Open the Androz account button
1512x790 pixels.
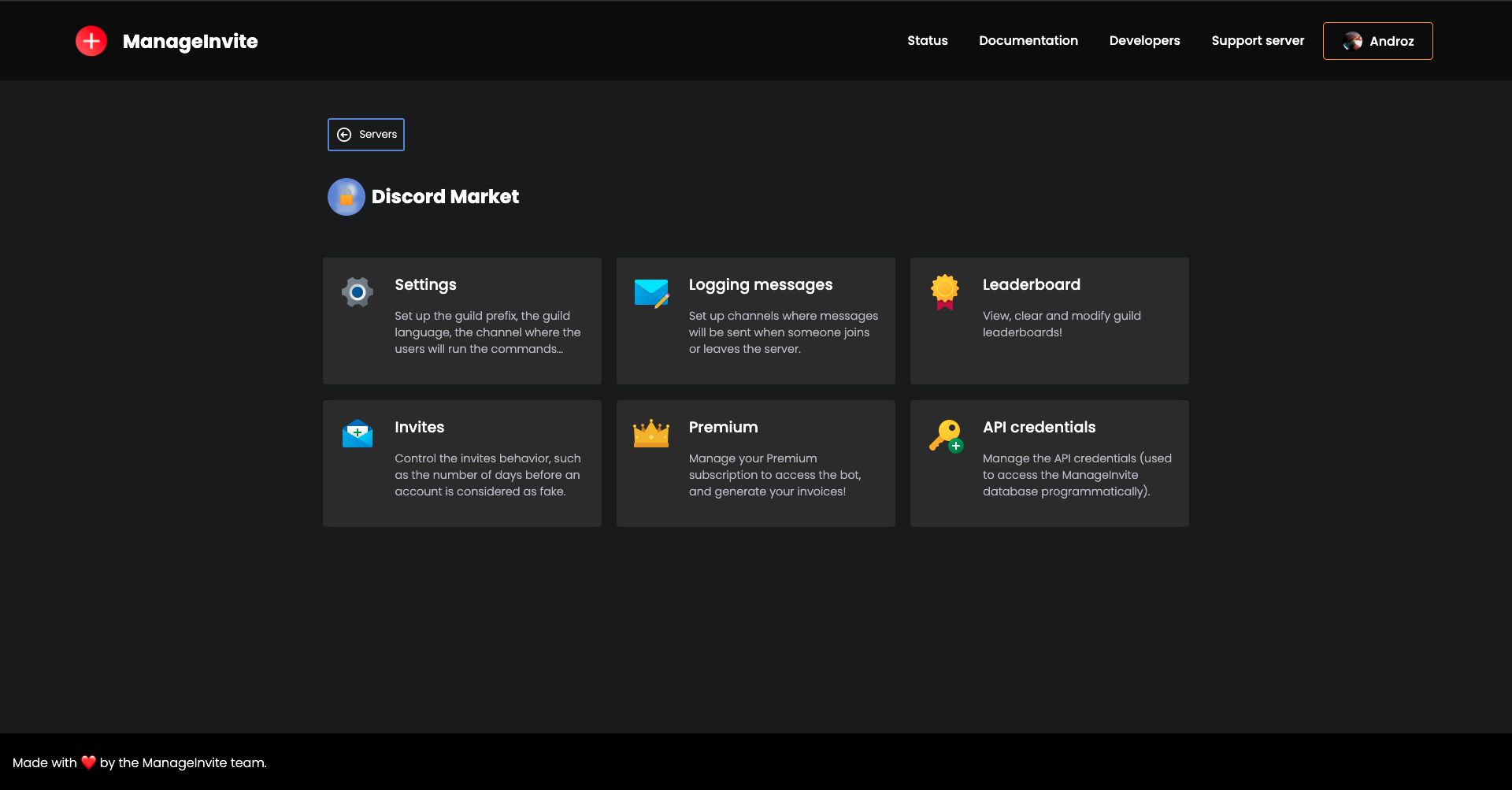click(x=1378, y=41)
